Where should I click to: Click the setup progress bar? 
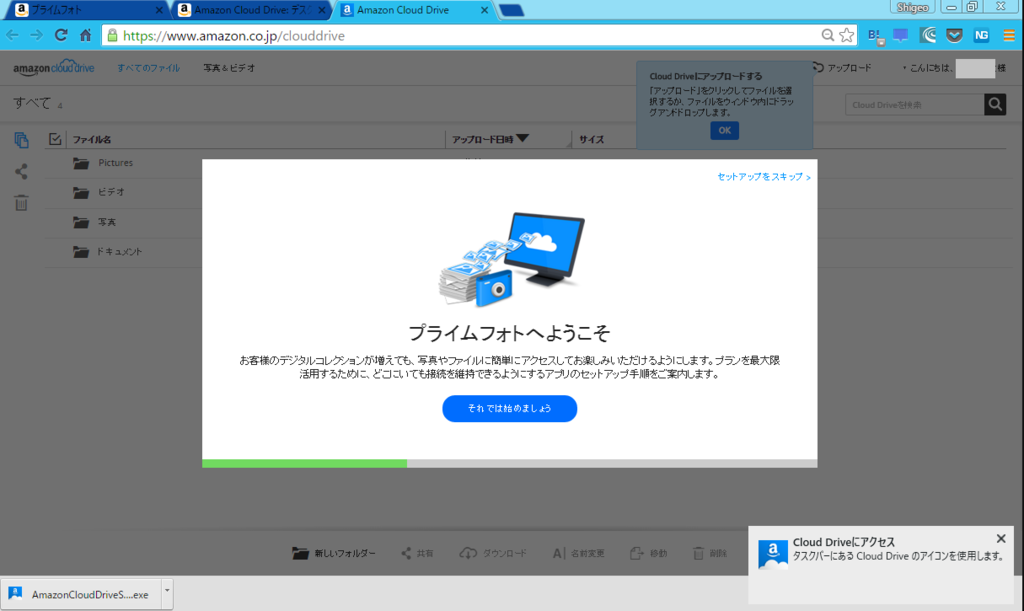[x=509, y=463]
